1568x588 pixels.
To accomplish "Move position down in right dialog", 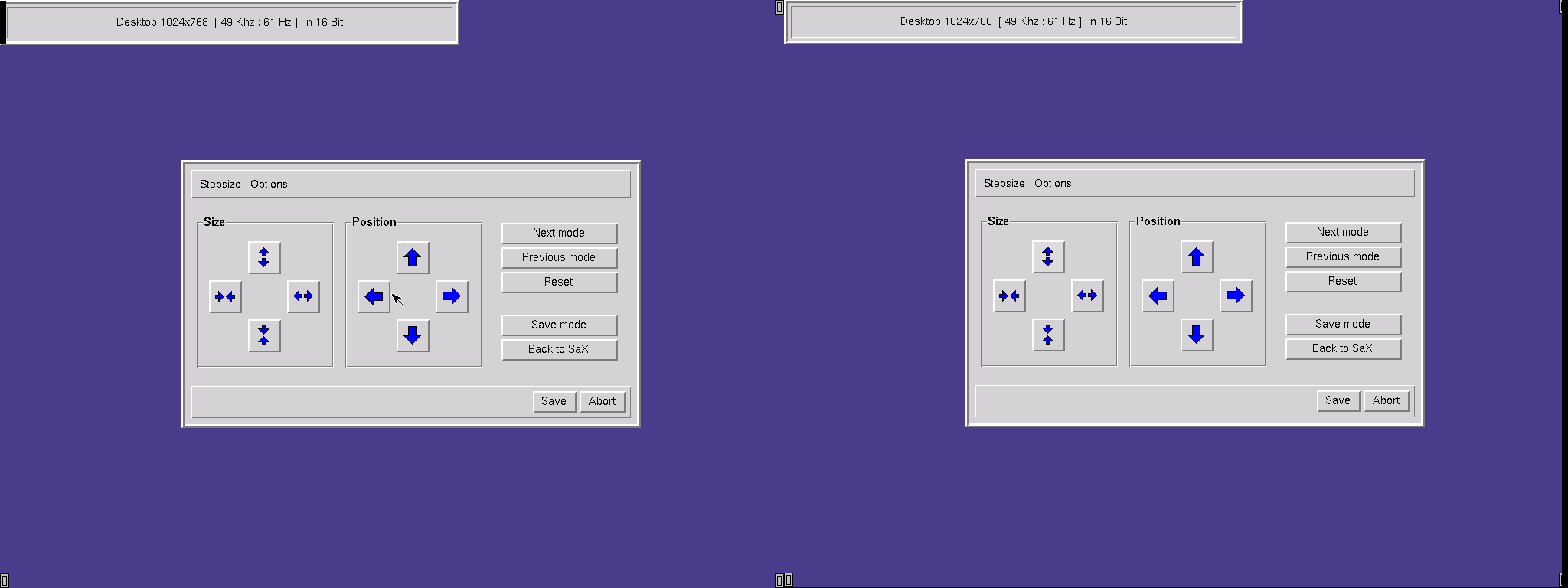I will point(1197,335).
